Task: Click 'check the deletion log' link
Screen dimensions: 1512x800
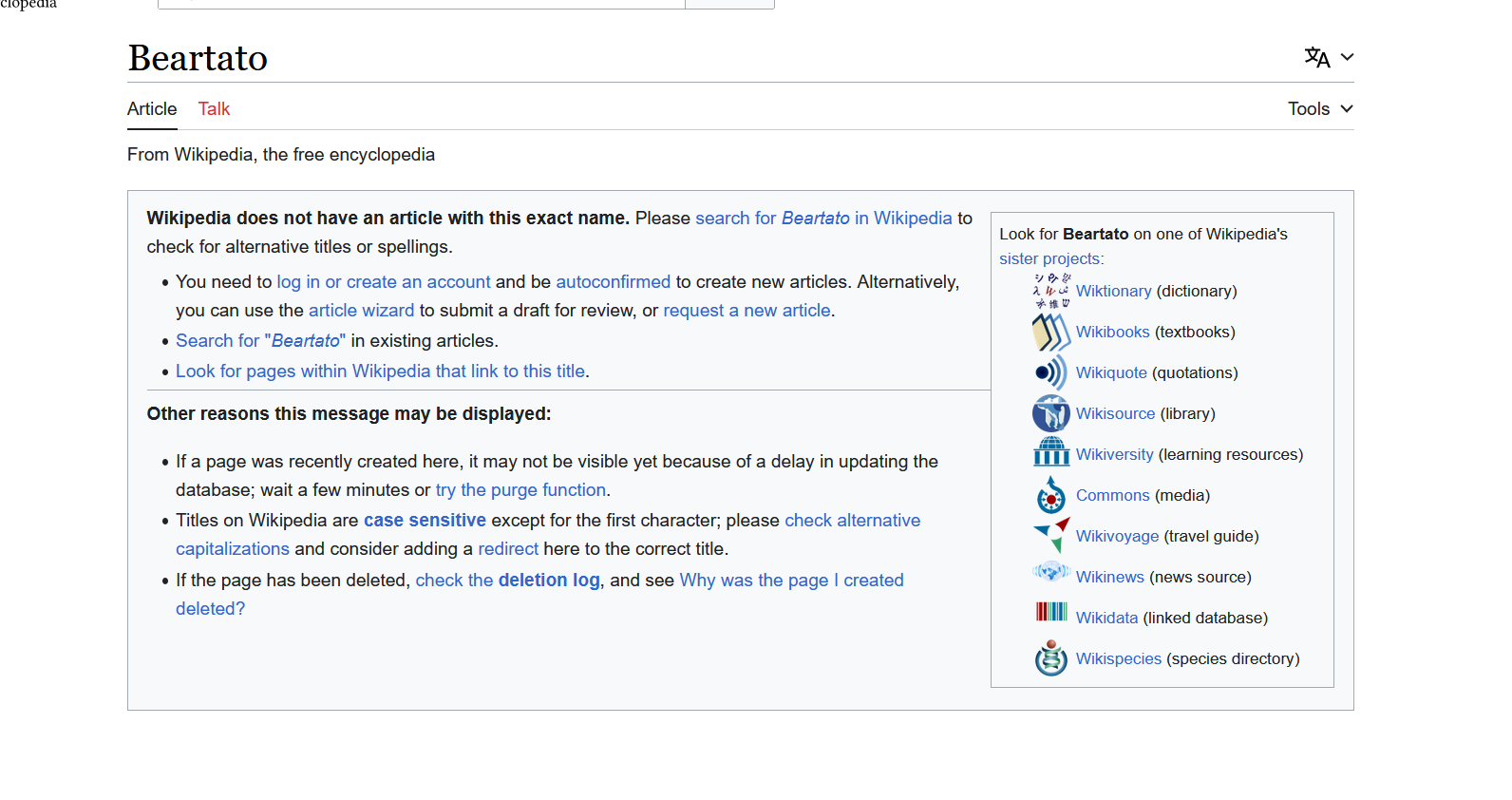Action: click(507, 580)
